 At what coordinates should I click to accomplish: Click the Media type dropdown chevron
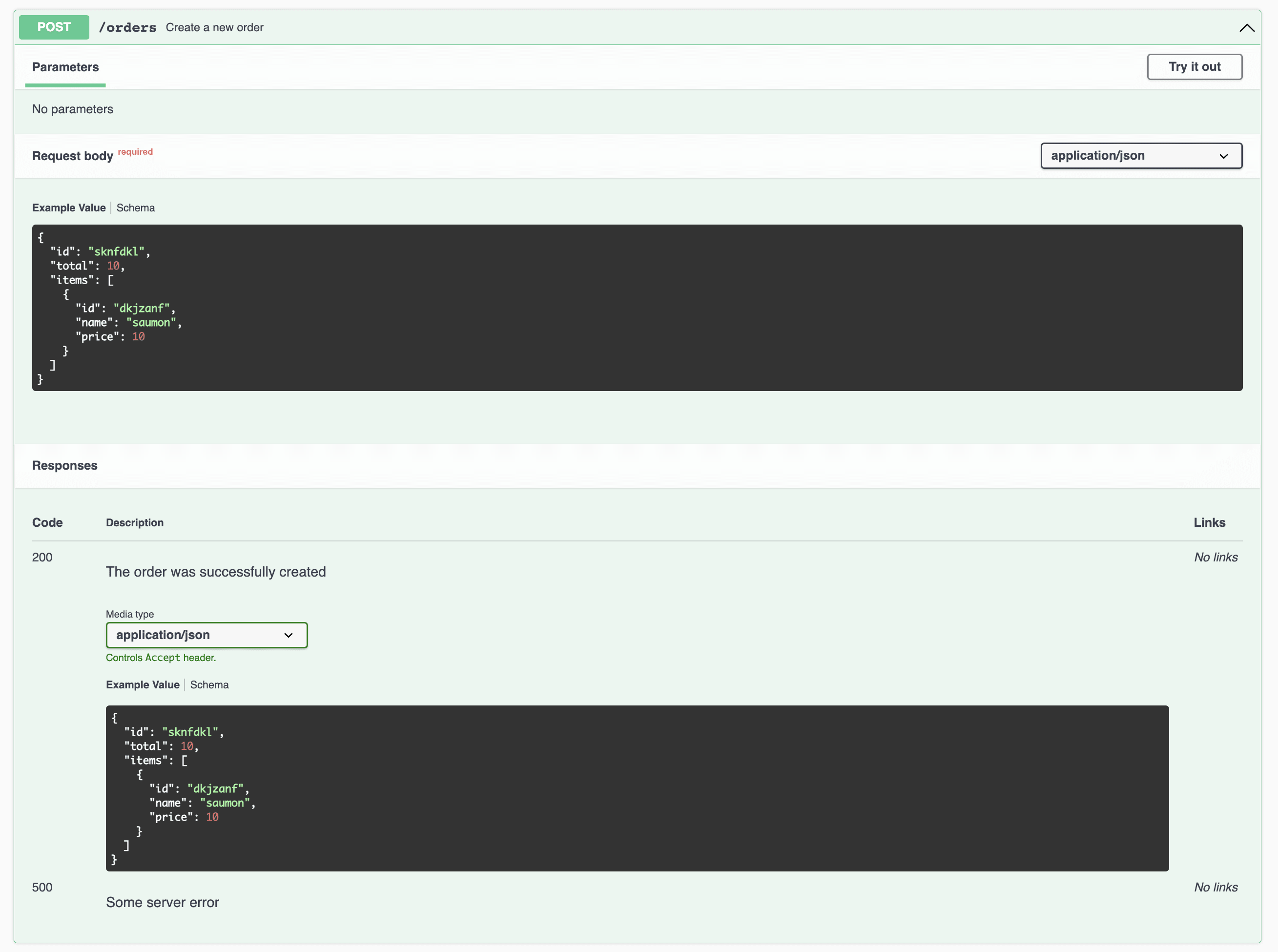(289, 635)
